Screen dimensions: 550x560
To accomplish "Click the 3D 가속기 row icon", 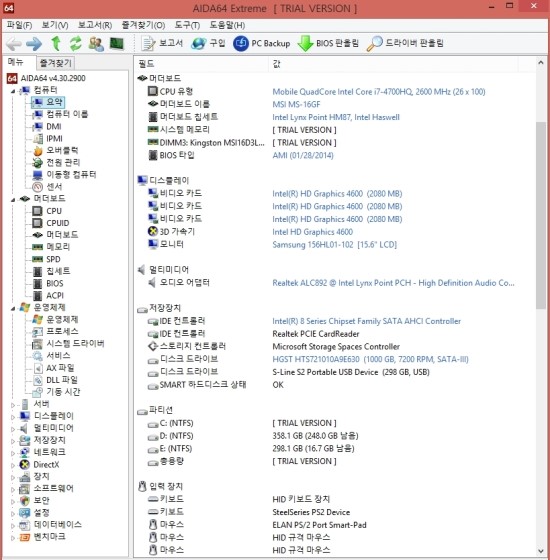I will 153,231.
